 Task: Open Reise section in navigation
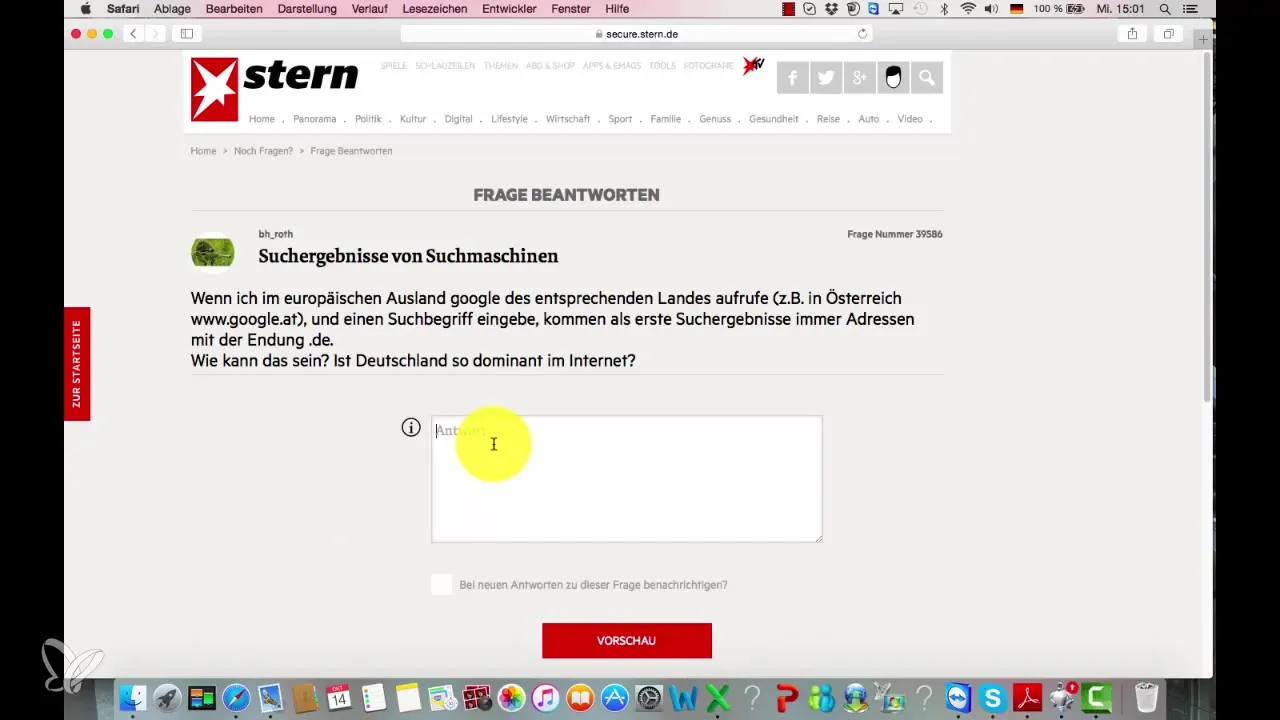pos(828,119)
